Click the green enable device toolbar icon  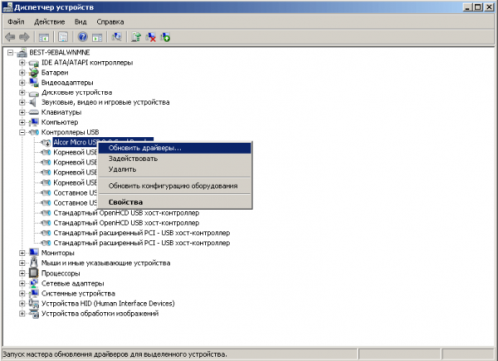(x=166, y=37)
